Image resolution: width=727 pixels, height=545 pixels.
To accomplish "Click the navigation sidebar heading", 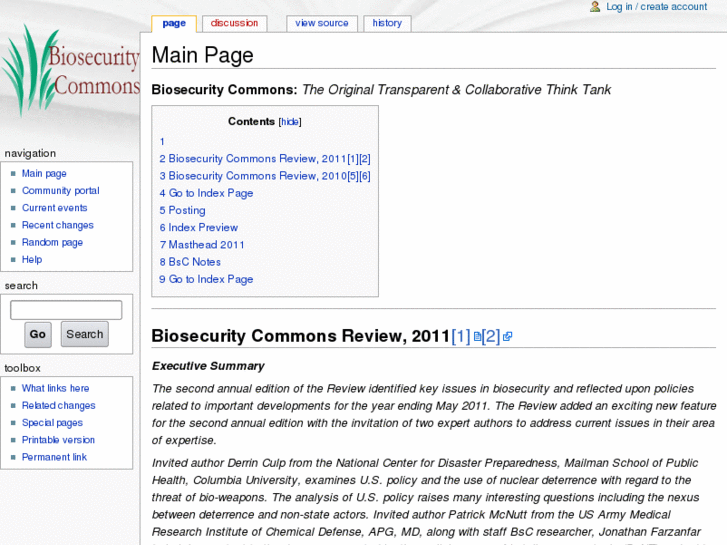I will click(30, 154).
